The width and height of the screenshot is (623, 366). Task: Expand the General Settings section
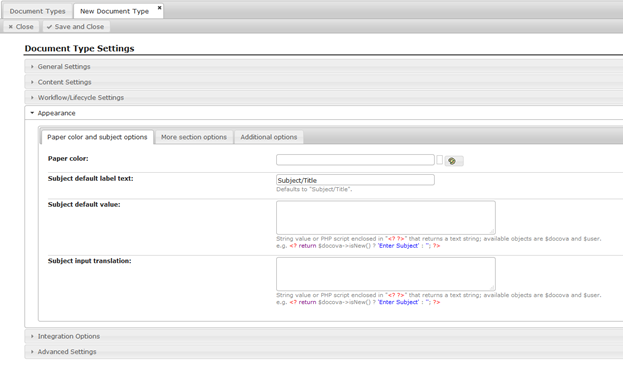pos(323,66)
